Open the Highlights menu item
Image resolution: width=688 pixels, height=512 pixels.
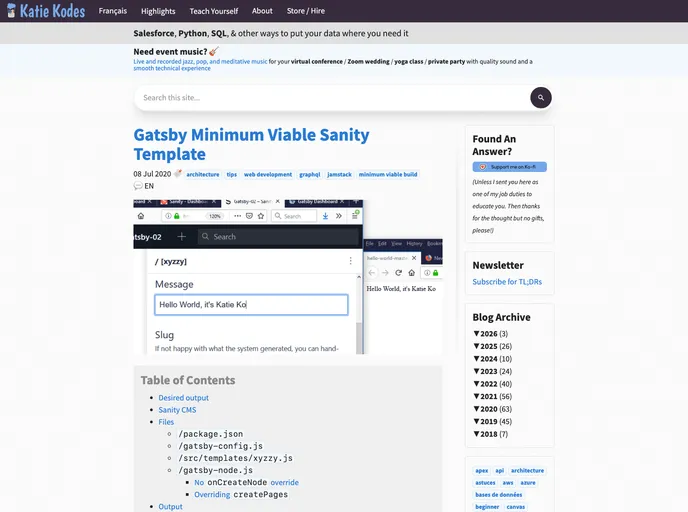[158, 11]
